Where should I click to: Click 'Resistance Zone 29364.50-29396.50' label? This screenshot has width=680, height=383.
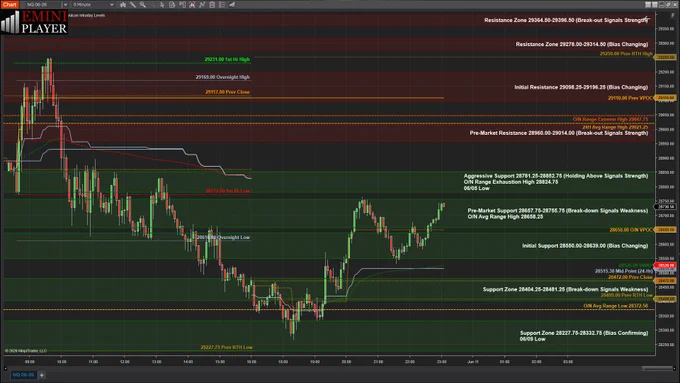coord(566,20)
